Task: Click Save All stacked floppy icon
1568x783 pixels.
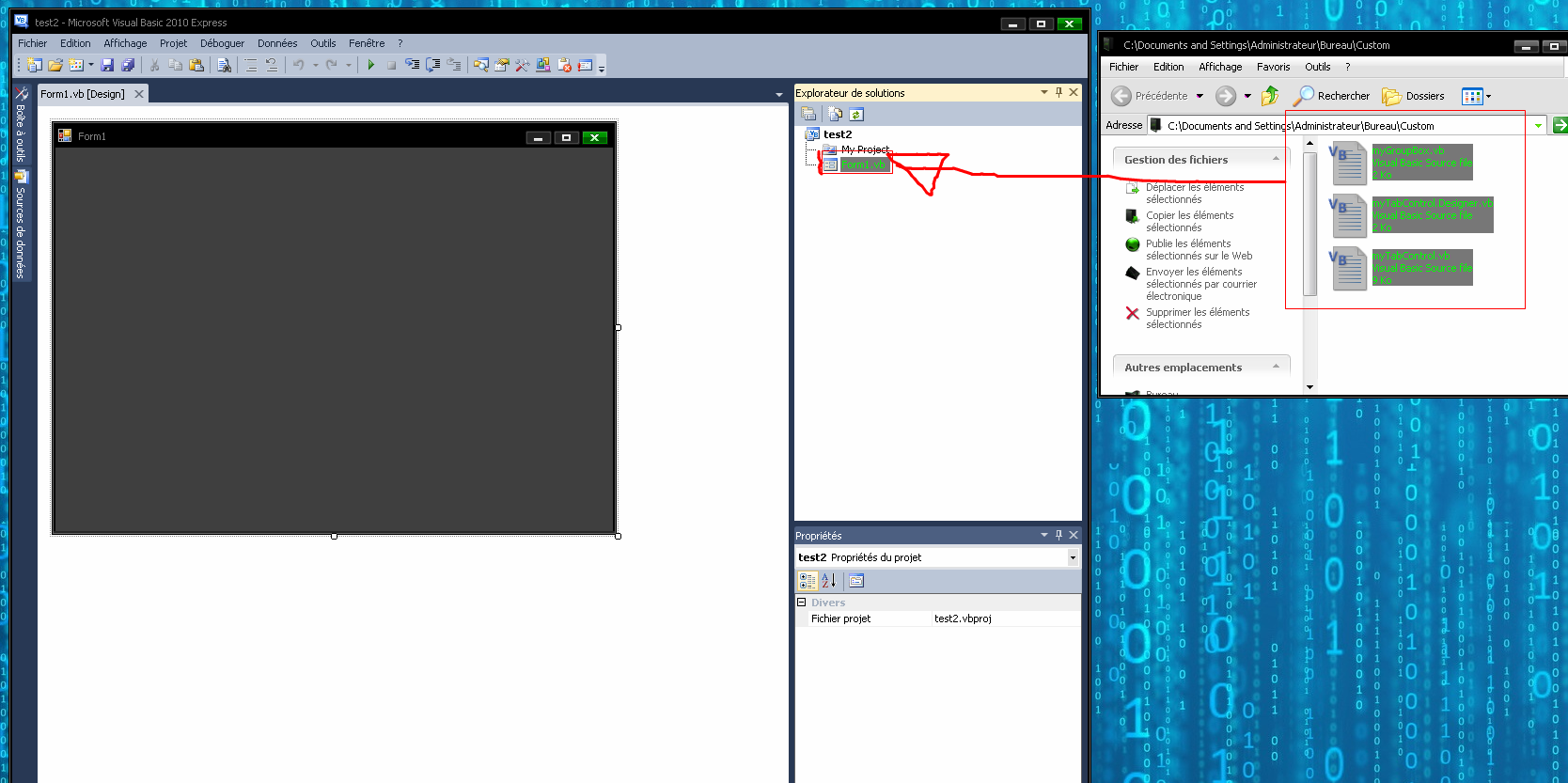Action: click(128, 65)
